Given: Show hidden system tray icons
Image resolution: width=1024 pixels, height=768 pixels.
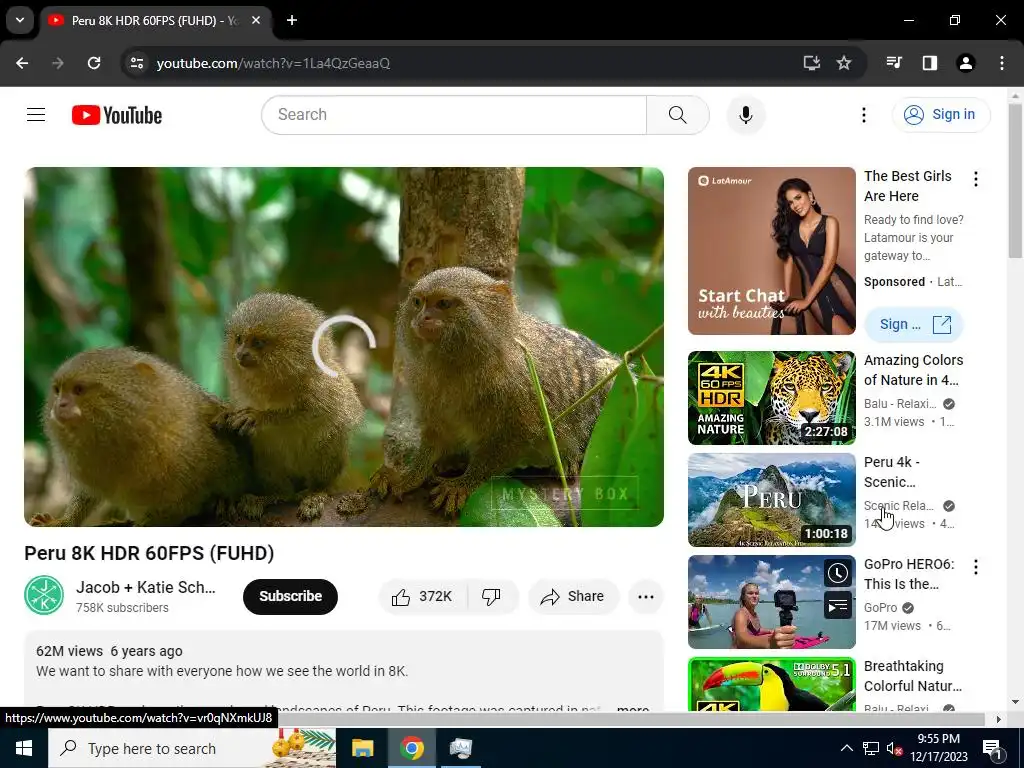Looking at the screenshot, I should (846, 748).
